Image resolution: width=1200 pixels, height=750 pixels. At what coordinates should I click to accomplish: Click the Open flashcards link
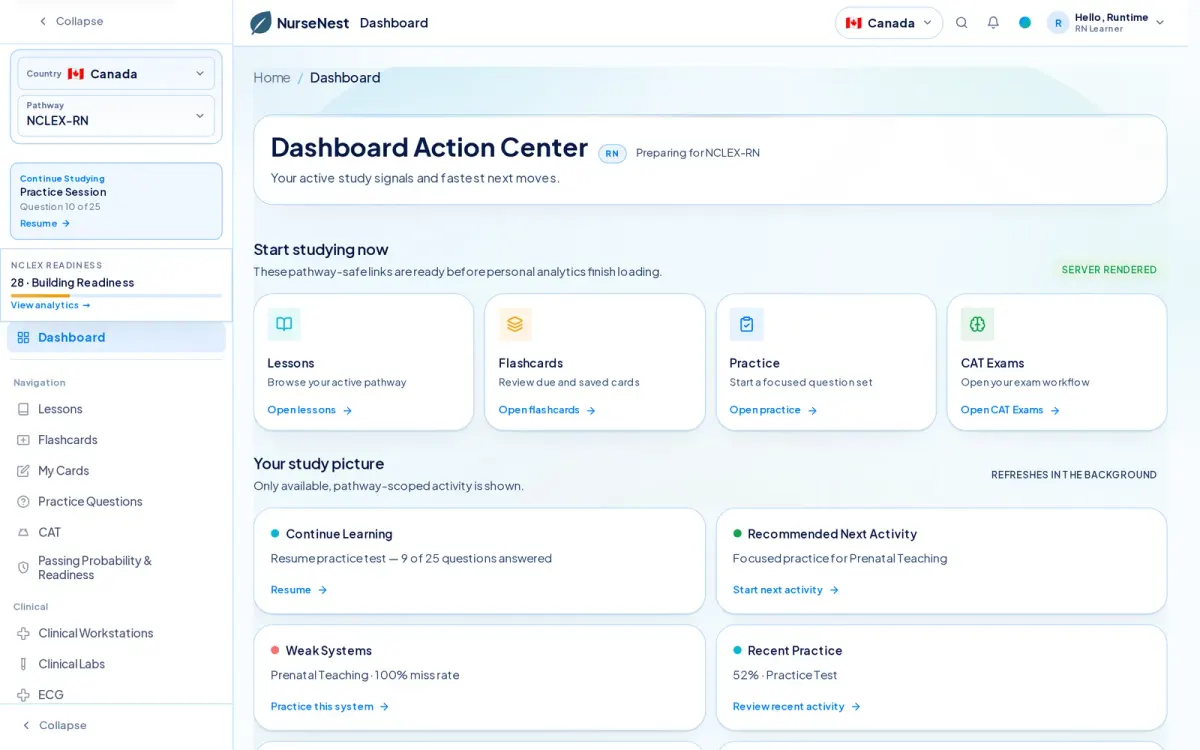pyautogui.click(x=547, y=411)
